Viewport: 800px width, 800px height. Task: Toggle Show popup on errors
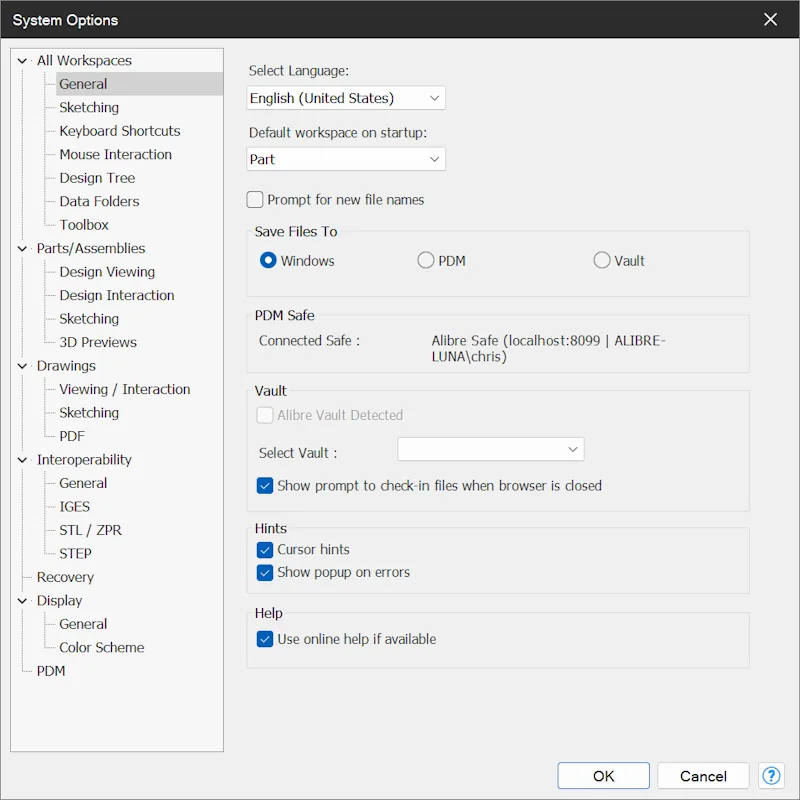[x=265, y=572]
